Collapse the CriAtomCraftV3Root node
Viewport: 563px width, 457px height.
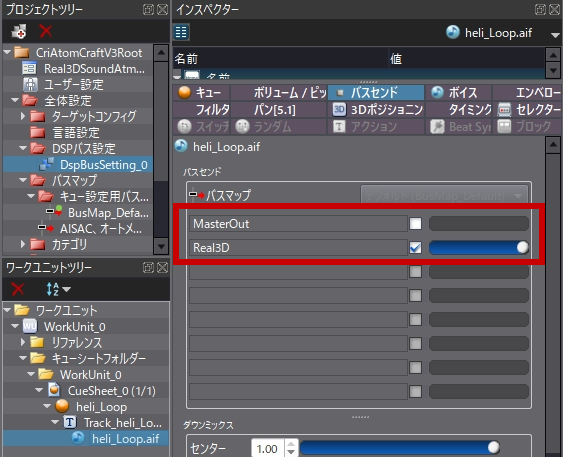pyautogui.click(x=7, y=52)
